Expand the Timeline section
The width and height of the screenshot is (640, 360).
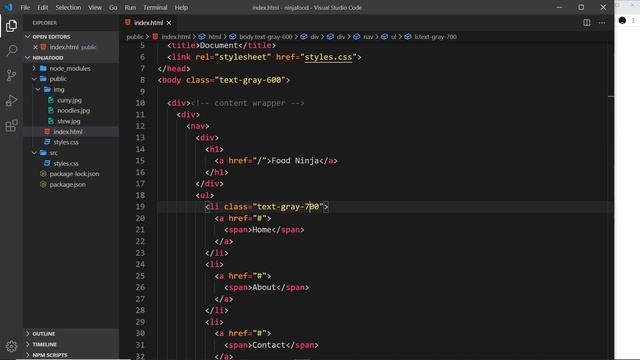point(44,344)
